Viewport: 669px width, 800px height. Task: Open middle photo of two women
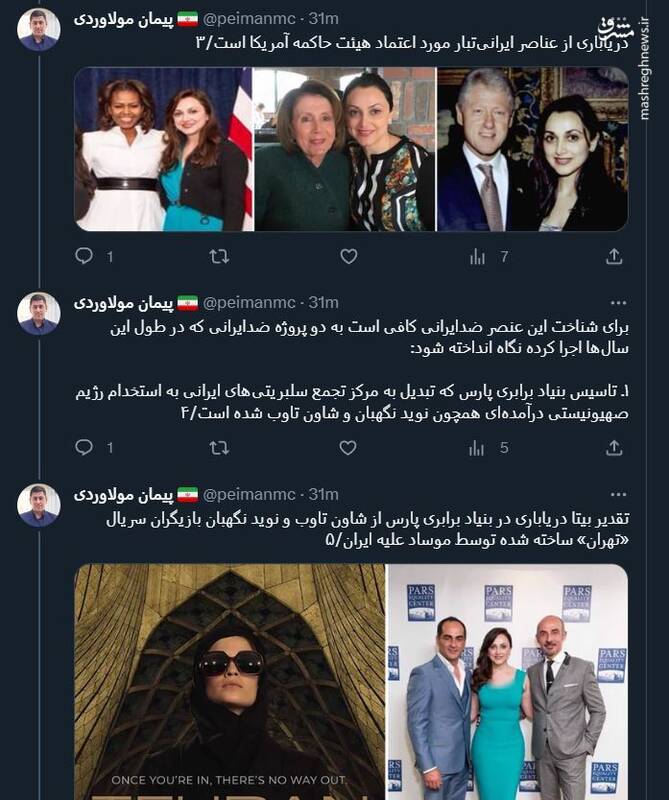345,149
